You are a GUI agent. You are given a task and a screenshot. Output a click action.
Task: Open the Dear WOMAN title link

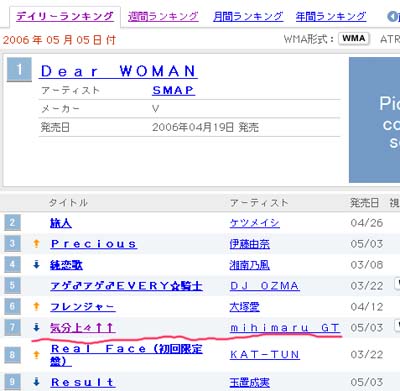118,71
